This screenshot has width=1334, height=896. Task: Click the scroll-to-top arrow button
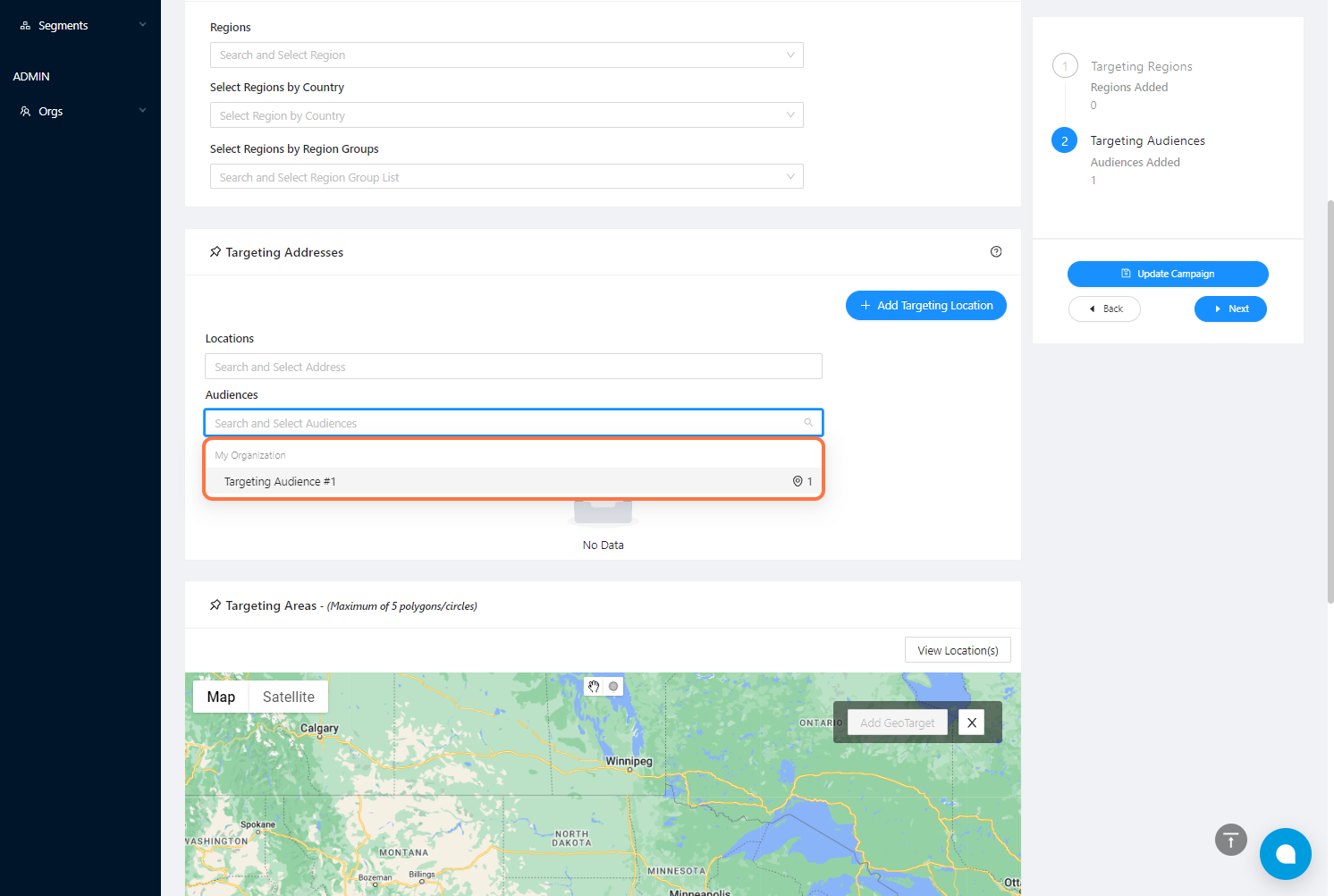(x=1231, y=840)
